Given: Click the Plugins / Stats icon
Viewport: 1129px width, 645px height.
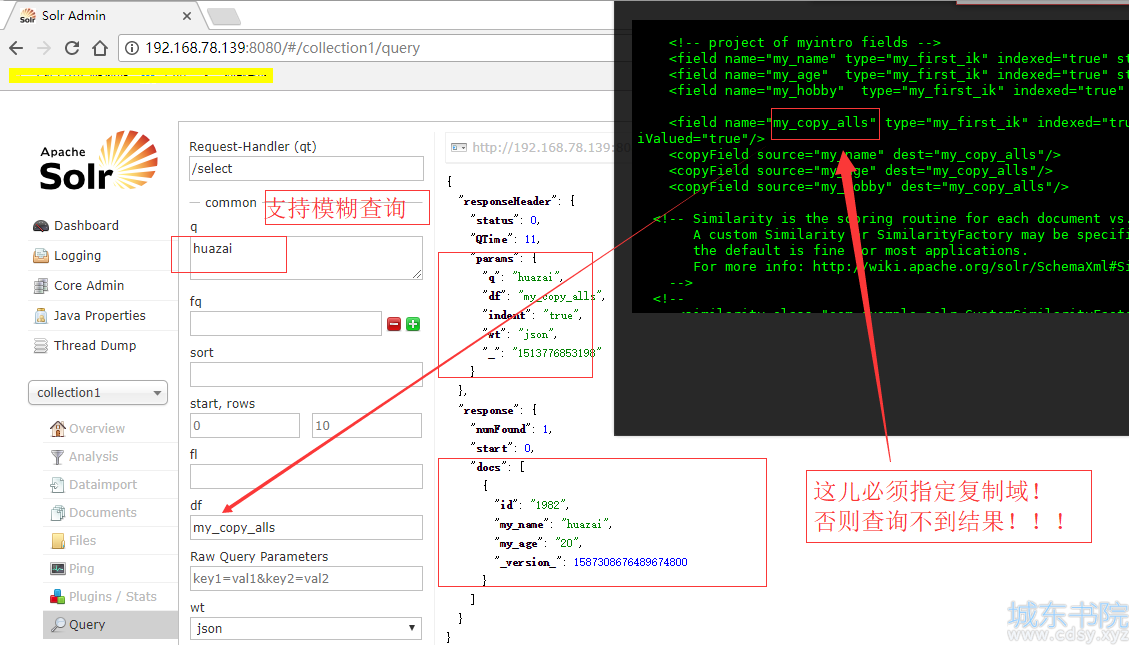Looking at the screenshot, I should 58,597.
